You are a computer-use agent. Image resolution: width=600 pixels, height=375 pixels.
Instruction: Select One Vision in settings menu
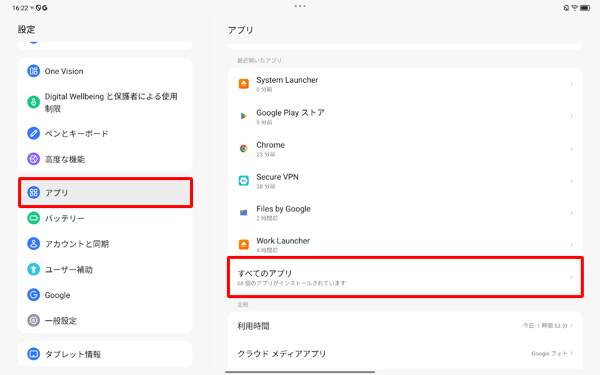pyautogui.click(x=105, y=71)
